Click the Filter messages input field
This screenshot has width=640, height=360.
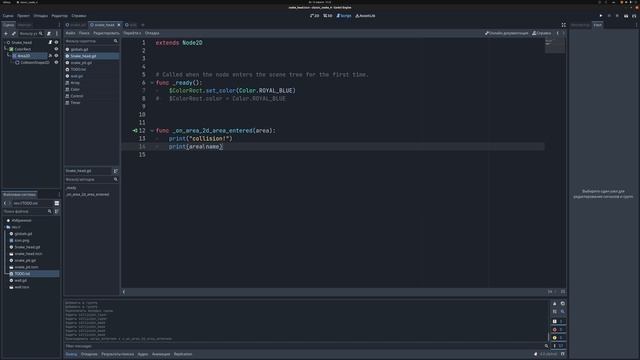pyautogui.click(x=304, y=346)
